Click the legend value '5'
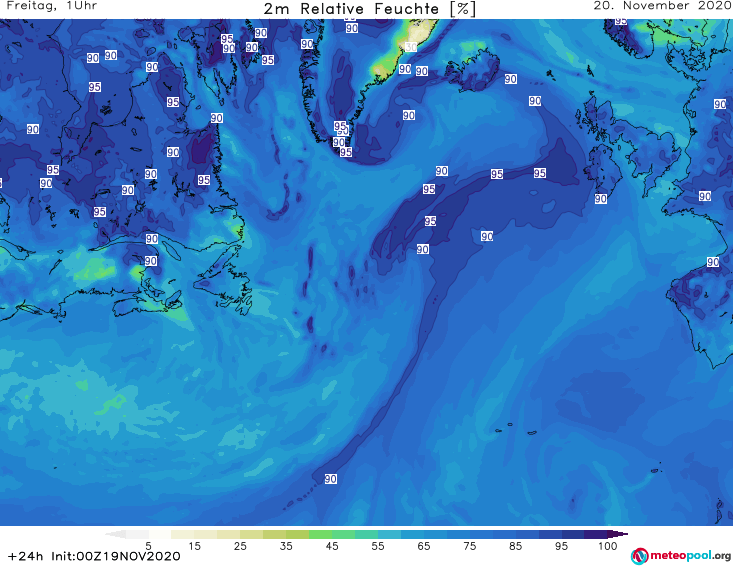This screenshot has height=566, width=733. point(148,546)
